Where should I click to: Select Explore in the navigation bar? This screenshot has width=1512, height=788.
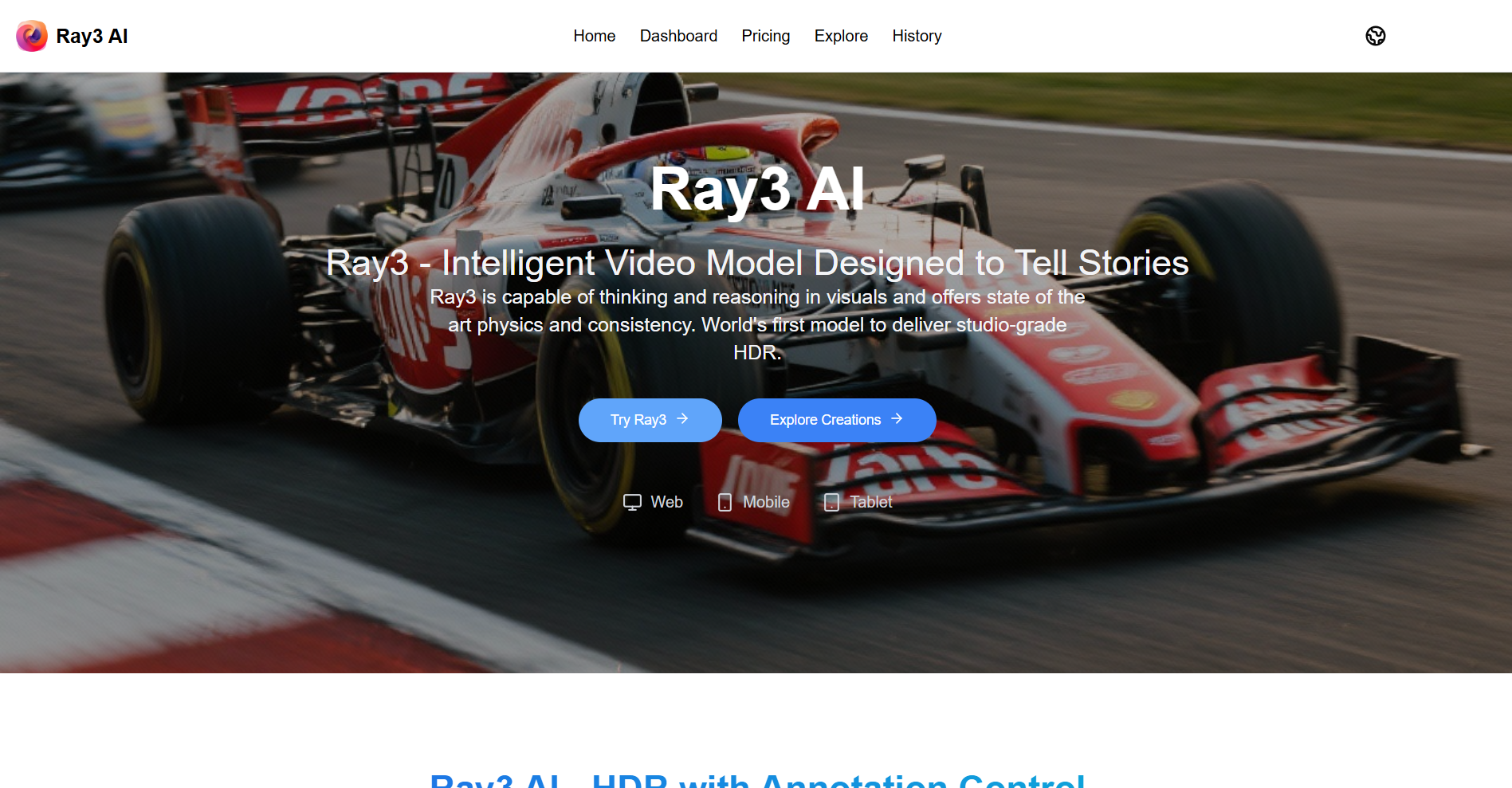click(x=841, y=36)
